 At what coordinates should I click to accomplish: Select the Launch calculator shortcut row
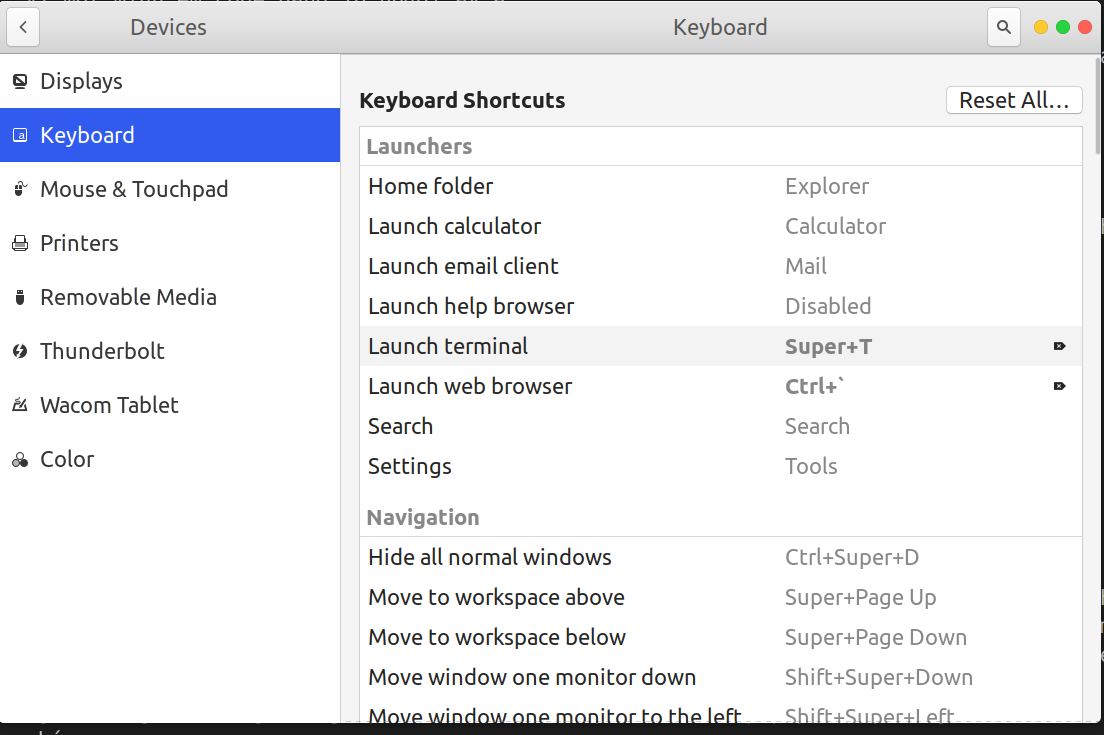pyautogui.click(x=720, y=227)
